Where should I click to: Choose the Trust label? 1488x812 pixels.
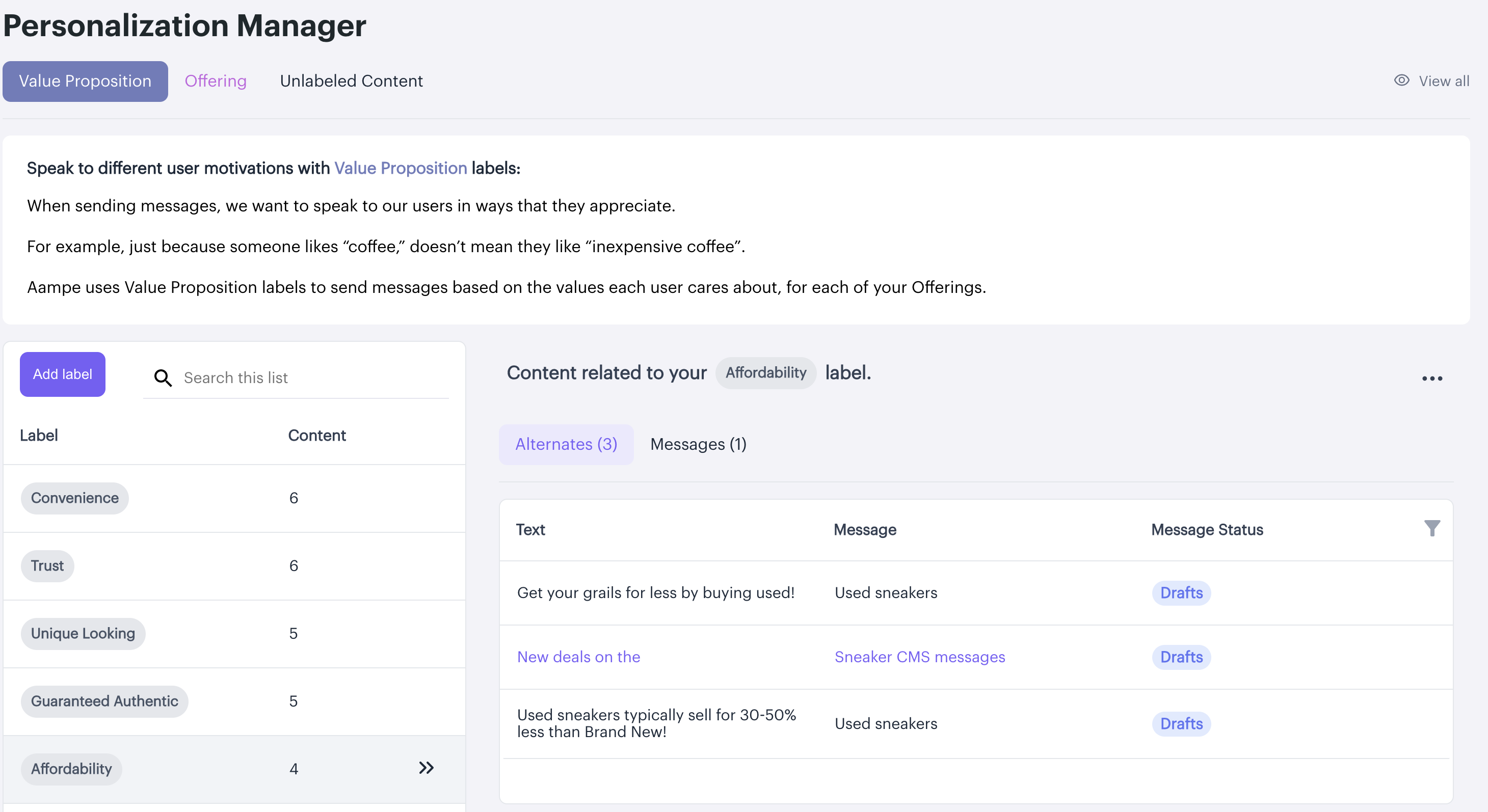[x=47, y=566]
